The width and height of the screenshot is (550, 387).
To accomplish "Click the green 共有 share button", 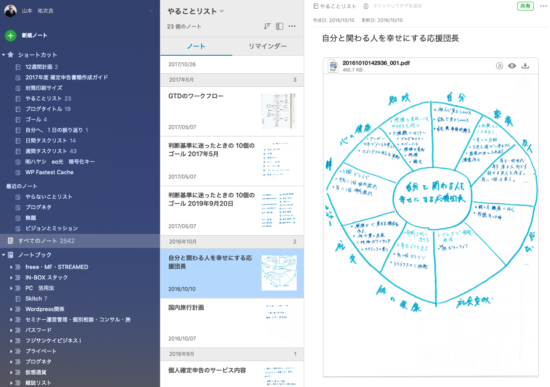I will tap(525, 6).
